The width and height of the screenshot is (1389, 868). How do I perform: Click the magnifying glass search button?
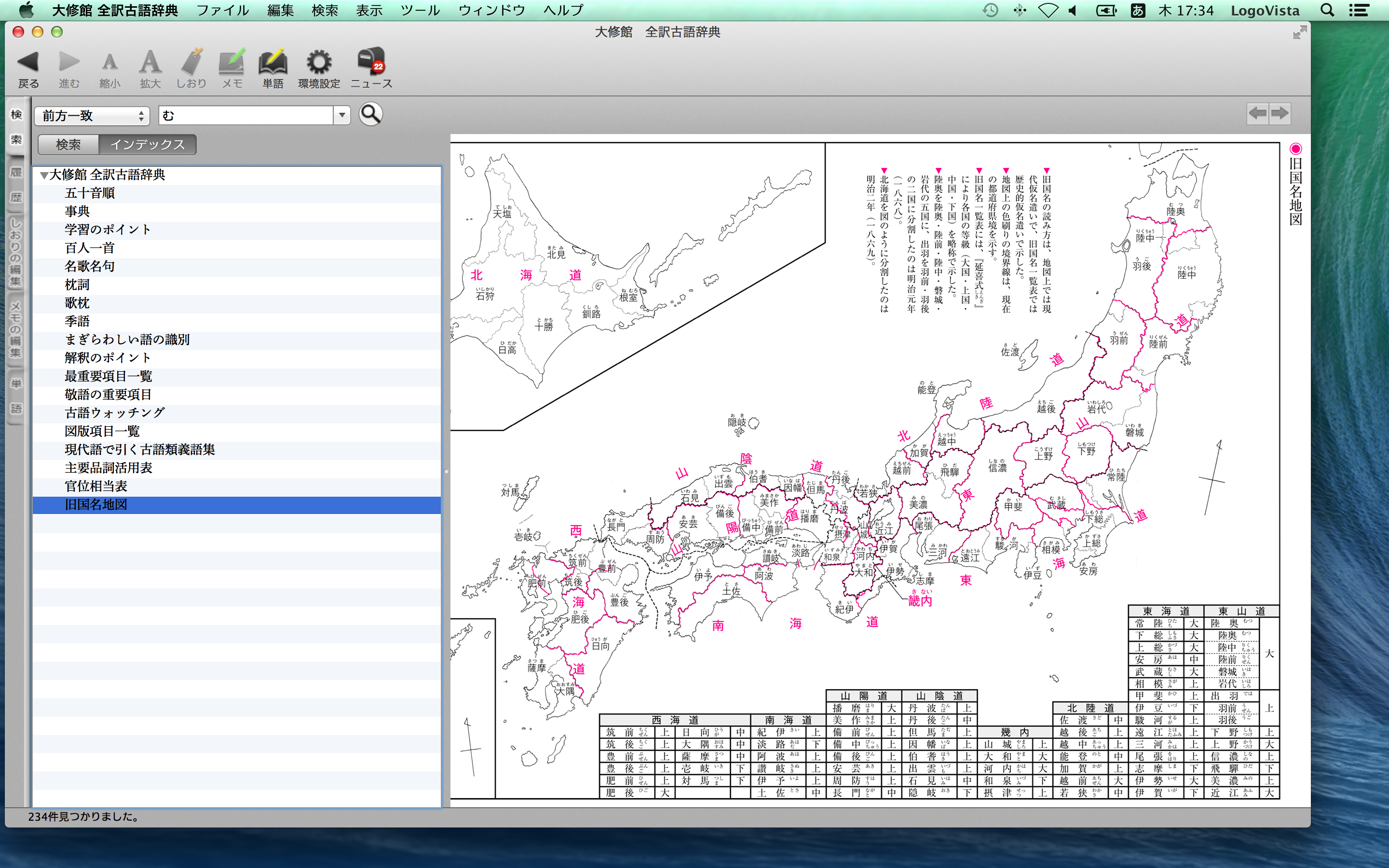pyautogui.click(x=370, y=114)
